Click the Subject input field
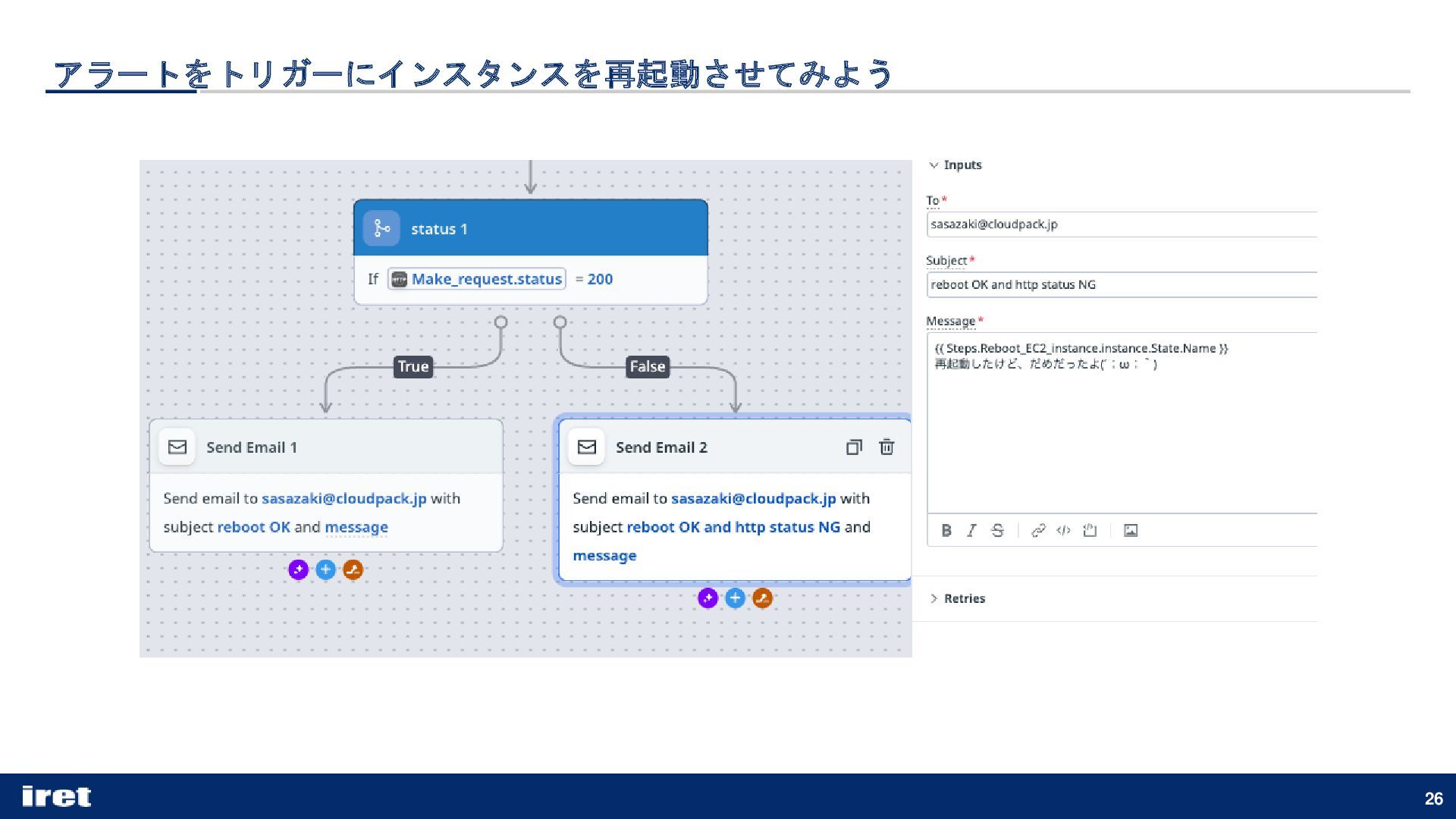Screen dimensions: 1456x819 tap(1122, 285)
